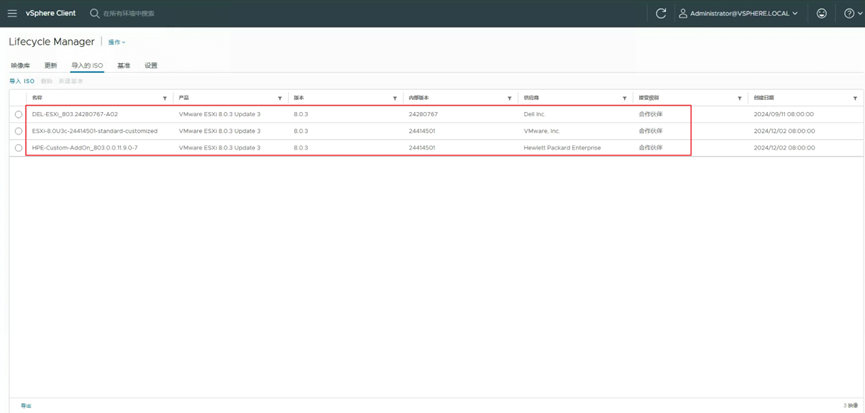Click creation date in the VMware, Inc. row

coord(783,131)
